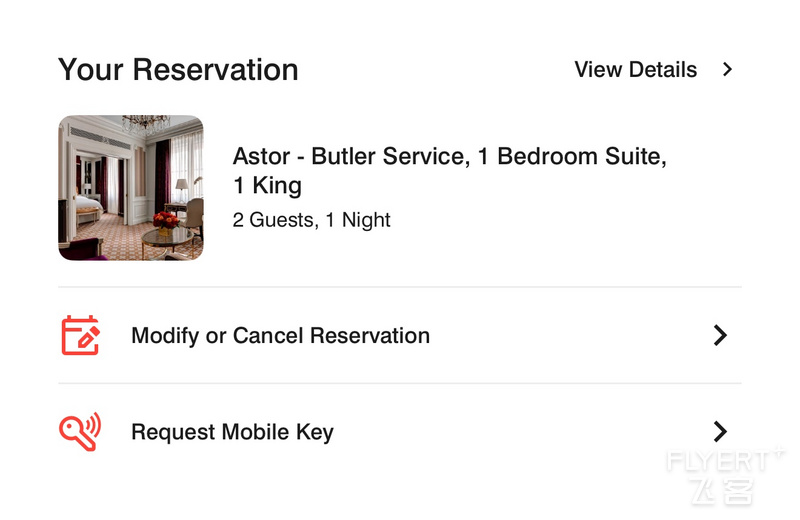Click the red mobile key icon
Screen dimensions: 800x520
(80, 432)
